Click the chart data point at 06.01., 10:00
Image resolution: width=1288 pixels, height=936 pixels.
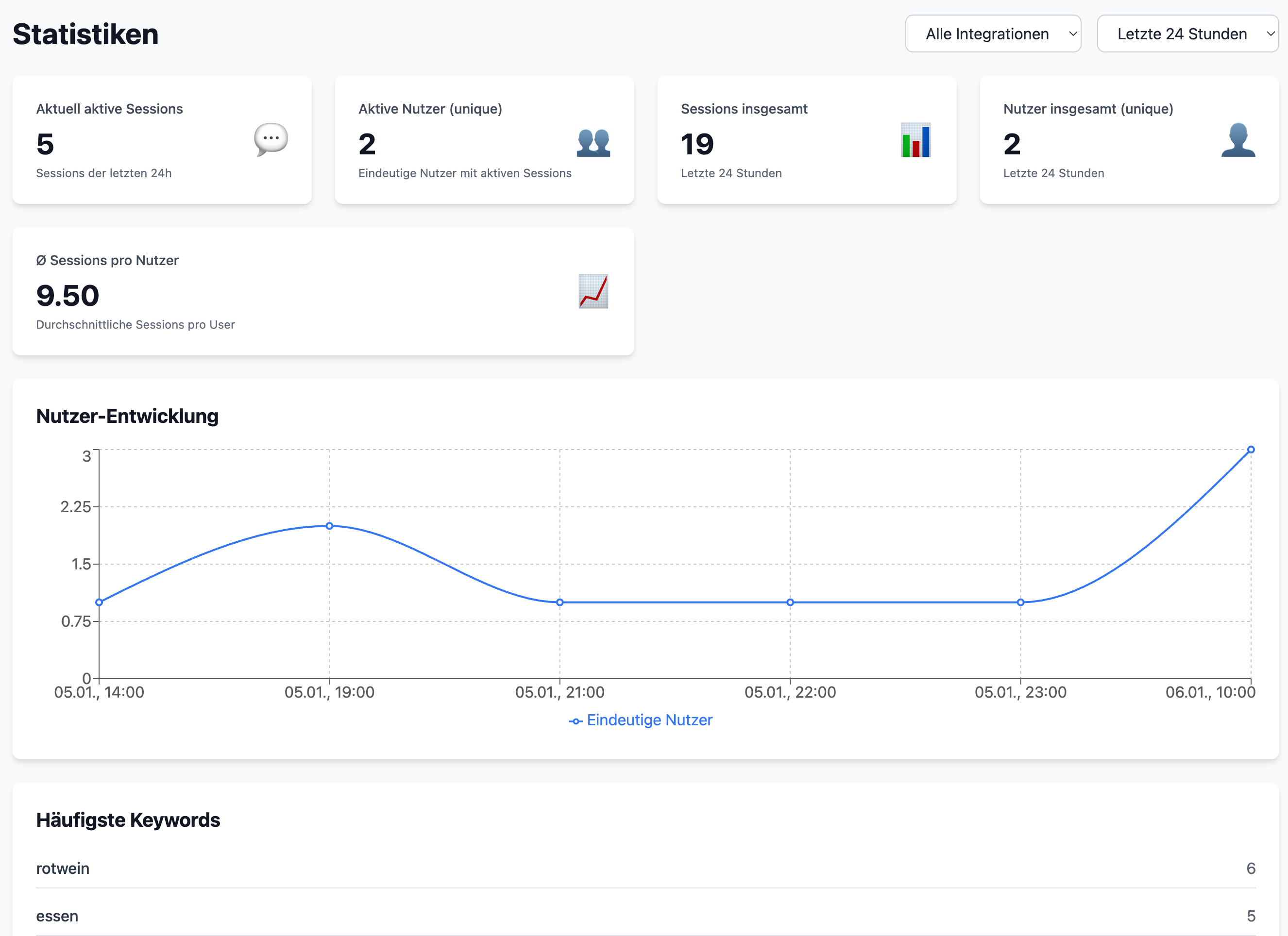tap(1251, 450)
